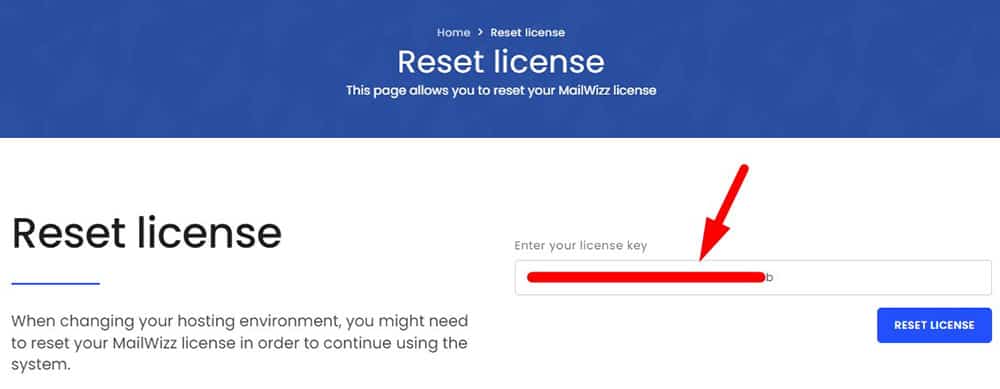The image size is (1000, 389).
Task: Click the red arrowhead tip above the field
Action: coord(701,256)
